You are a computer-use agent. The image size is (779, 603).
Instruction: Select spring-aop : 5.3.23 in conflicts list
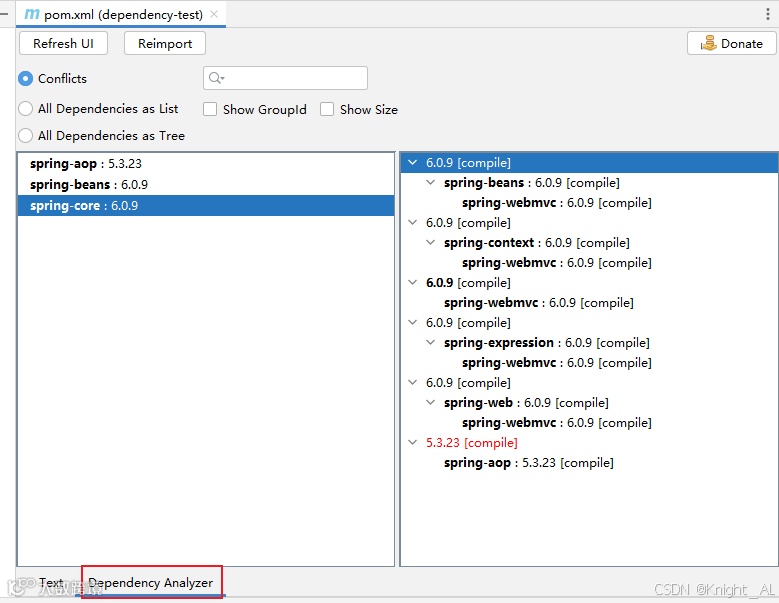point(206,163)
